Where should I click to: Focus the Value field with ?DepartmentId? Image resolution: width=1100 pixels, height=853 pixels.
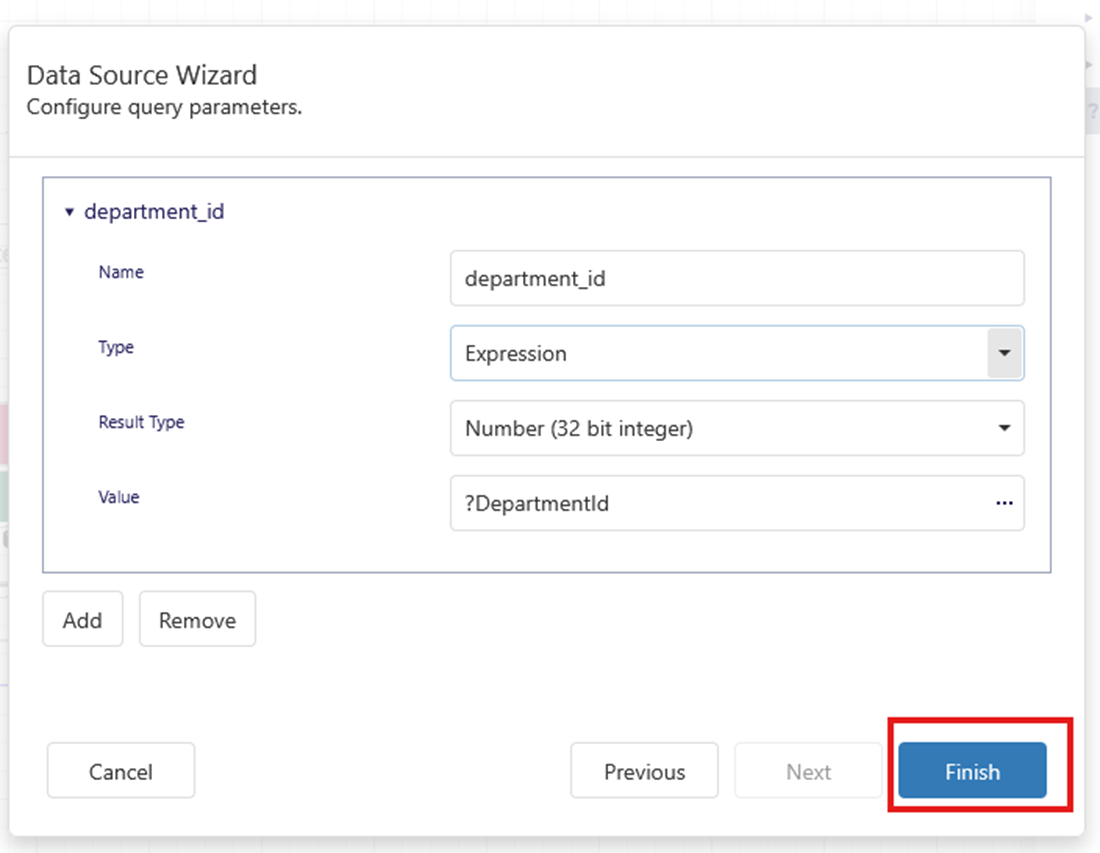coord(720,503)
